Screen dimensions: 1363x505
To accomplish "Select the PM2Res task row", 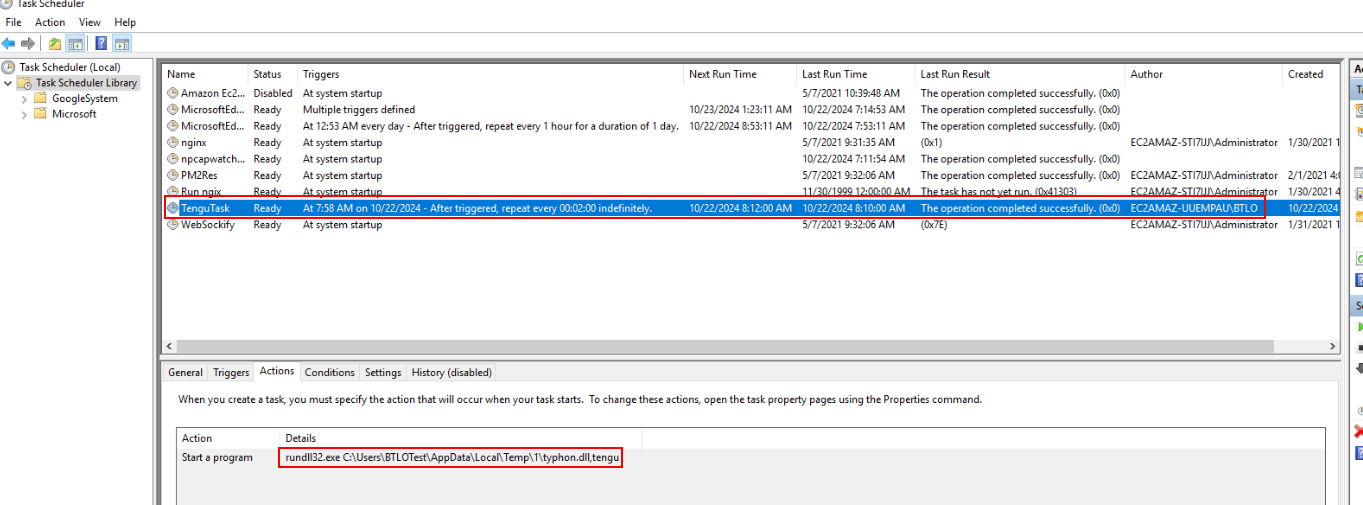I will [751, 175].
